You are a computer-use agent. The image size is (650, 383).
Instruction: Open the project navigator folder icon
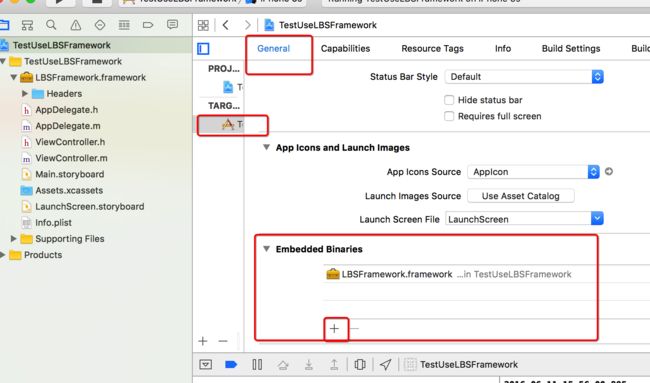click(4, 25)
